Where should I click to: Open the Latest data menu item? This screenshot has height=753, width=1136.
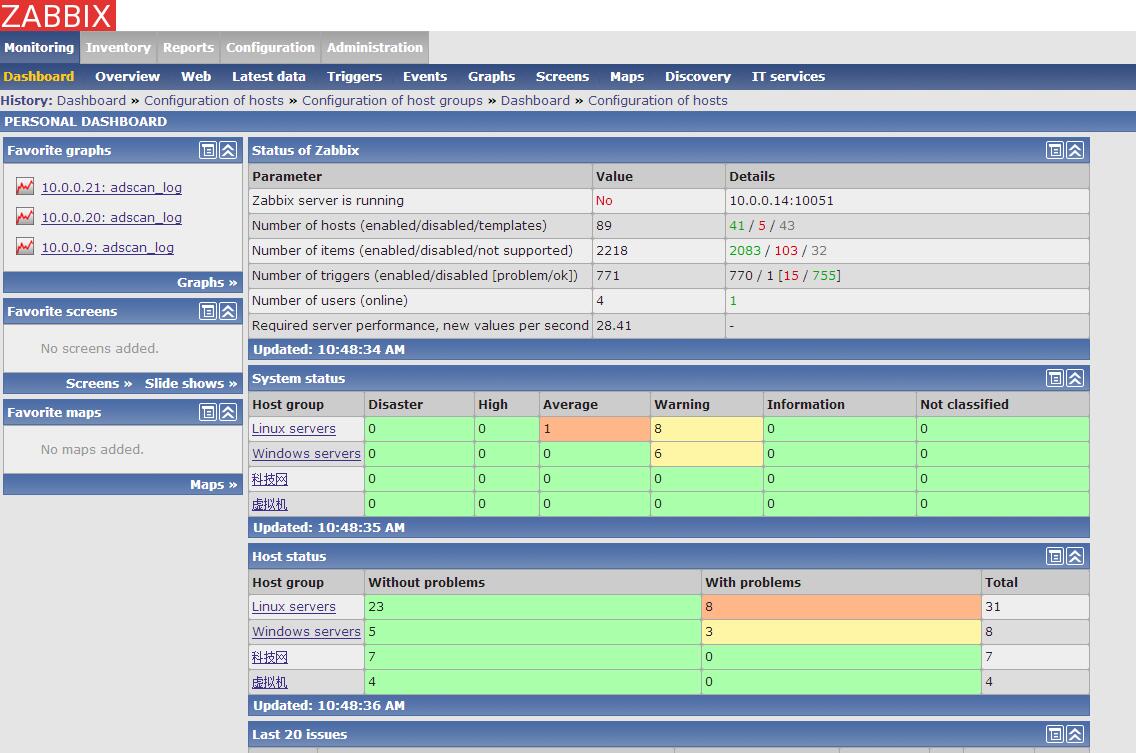(268, 76)
